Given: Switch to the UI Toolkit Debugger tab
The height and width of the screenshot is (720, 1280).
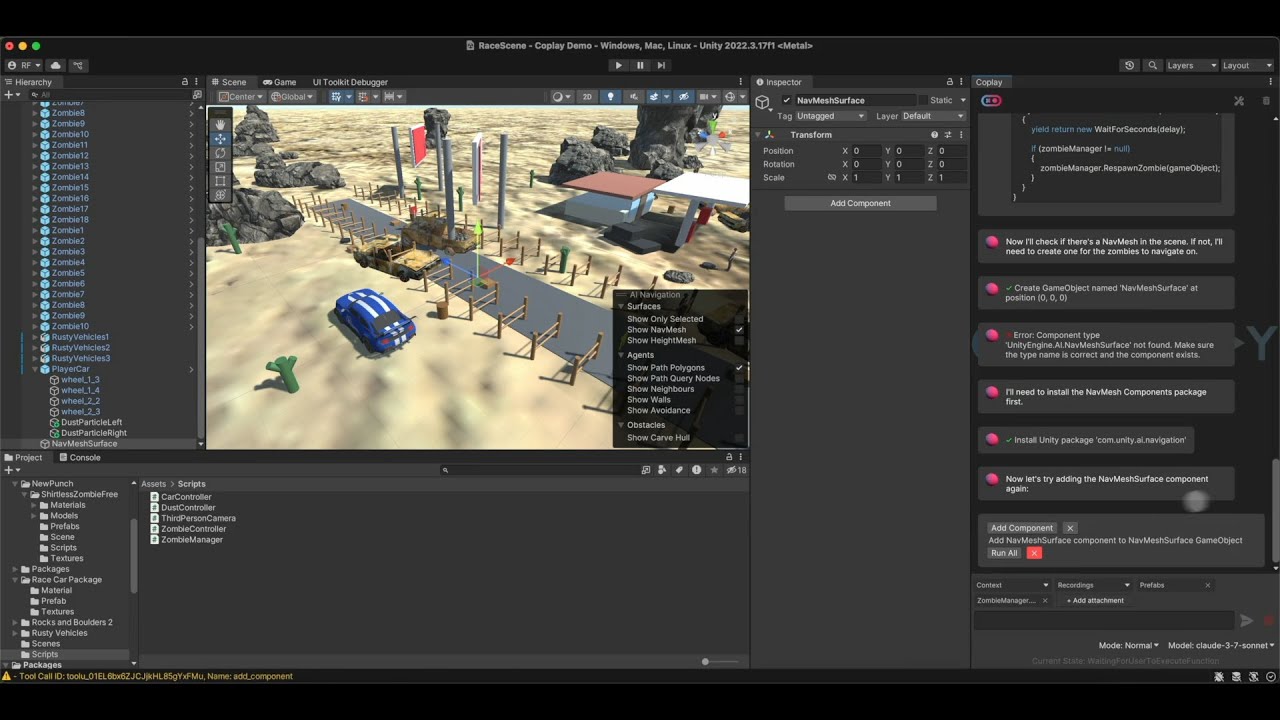Looking at the screenshot, I should (350, 82).
